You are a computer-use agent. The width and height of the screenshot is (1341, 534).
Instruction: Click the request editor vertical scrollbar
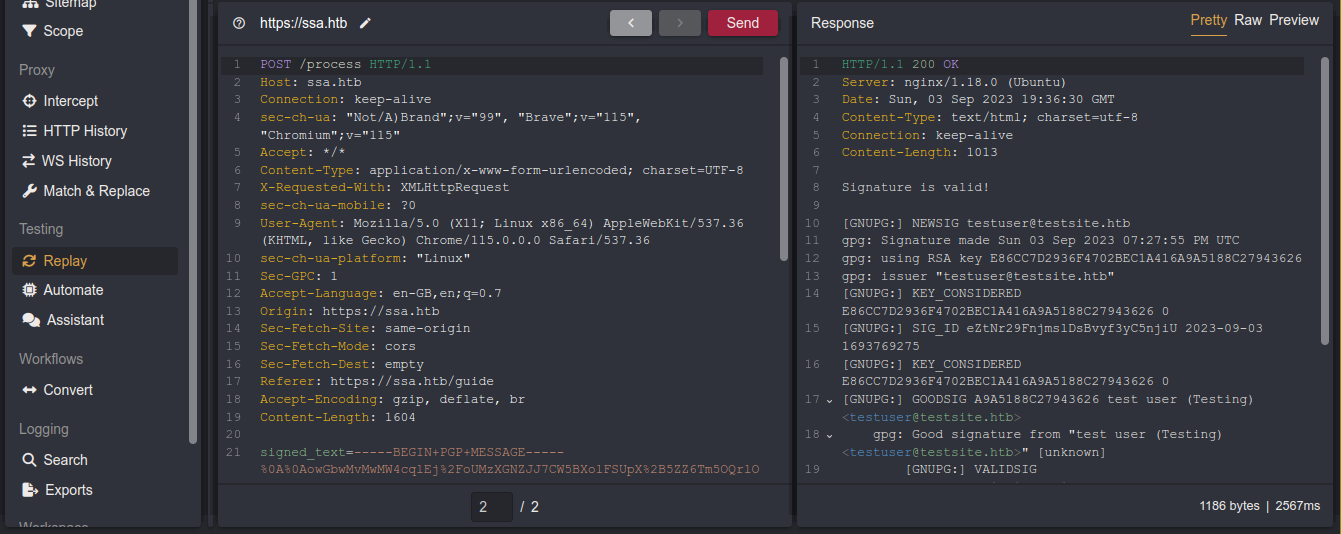click(783, 160)
